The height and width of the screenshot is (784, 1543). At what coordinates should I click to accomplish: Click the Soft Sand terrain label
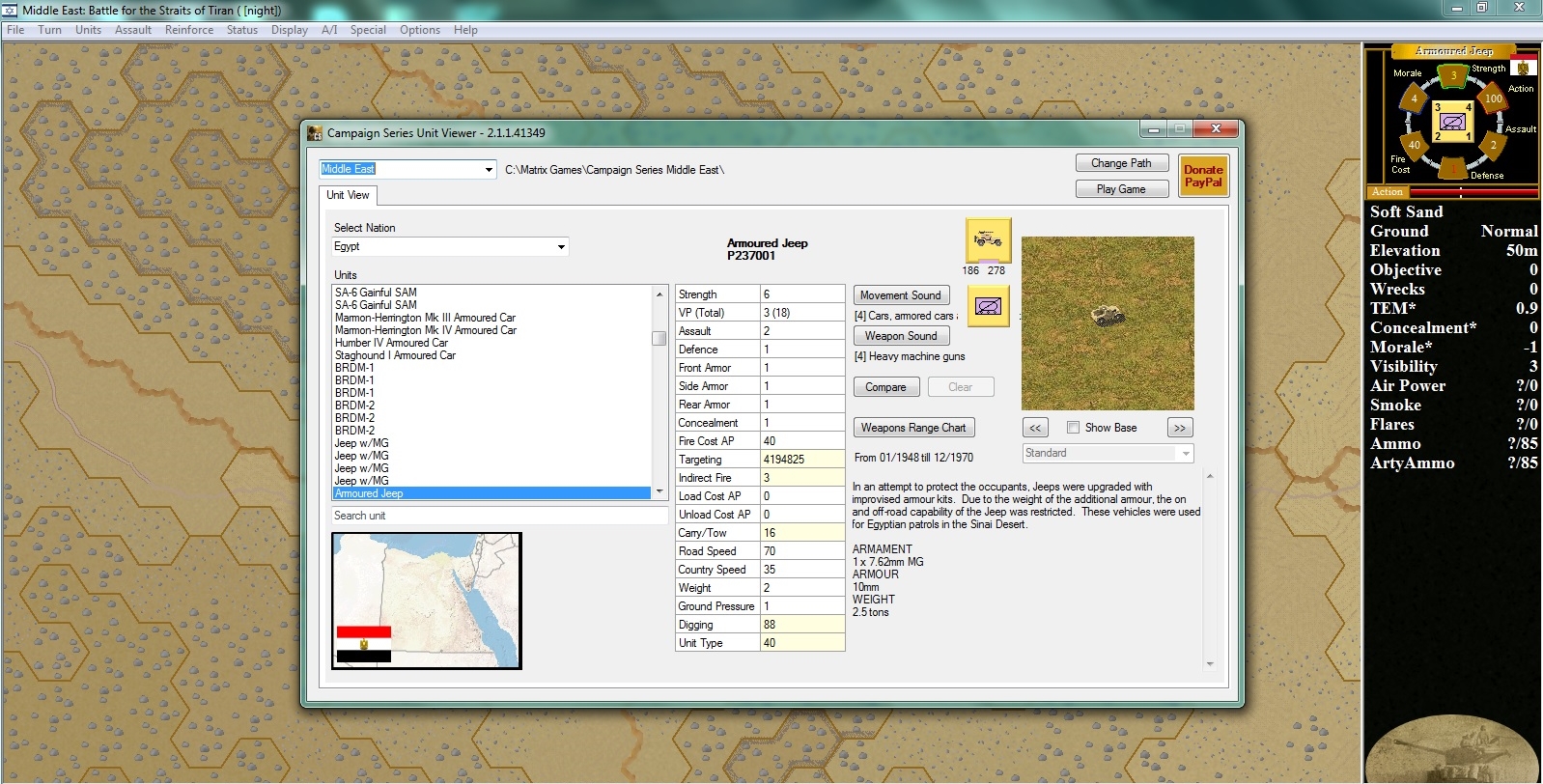1406,212
